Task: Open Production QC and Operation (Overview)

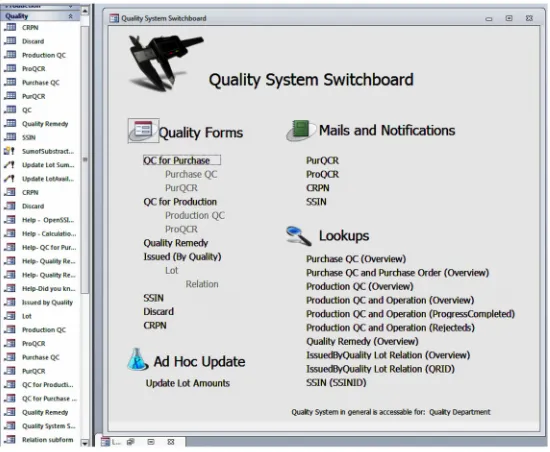Action: tap(390, 300)
